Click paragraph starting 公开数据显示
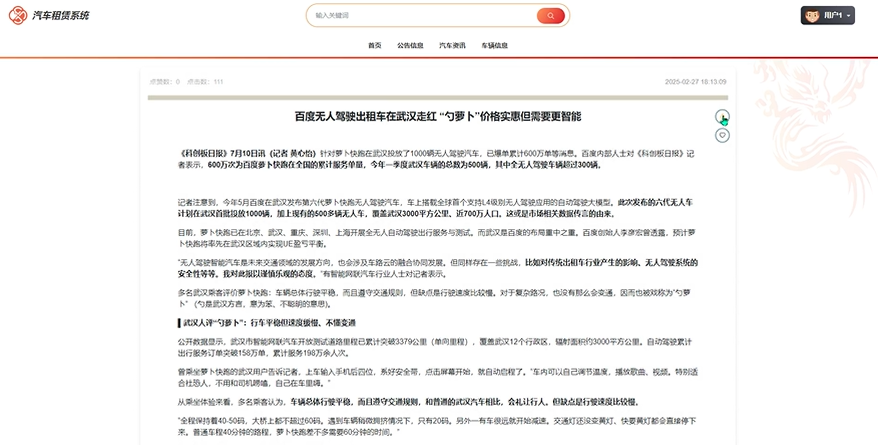878x445 pixels. [x=435, y=348]
